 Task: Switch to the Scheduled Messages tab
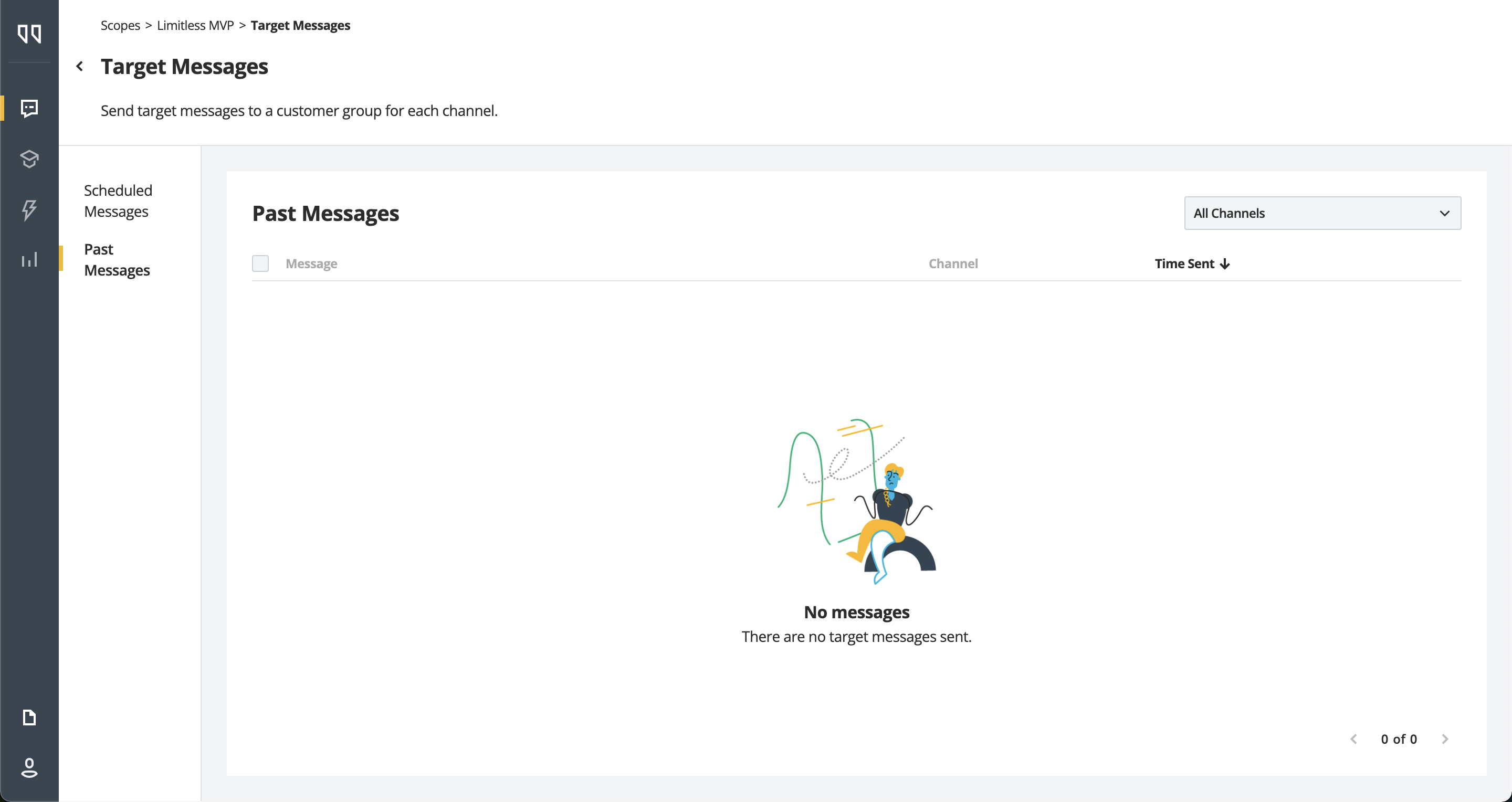118,201
